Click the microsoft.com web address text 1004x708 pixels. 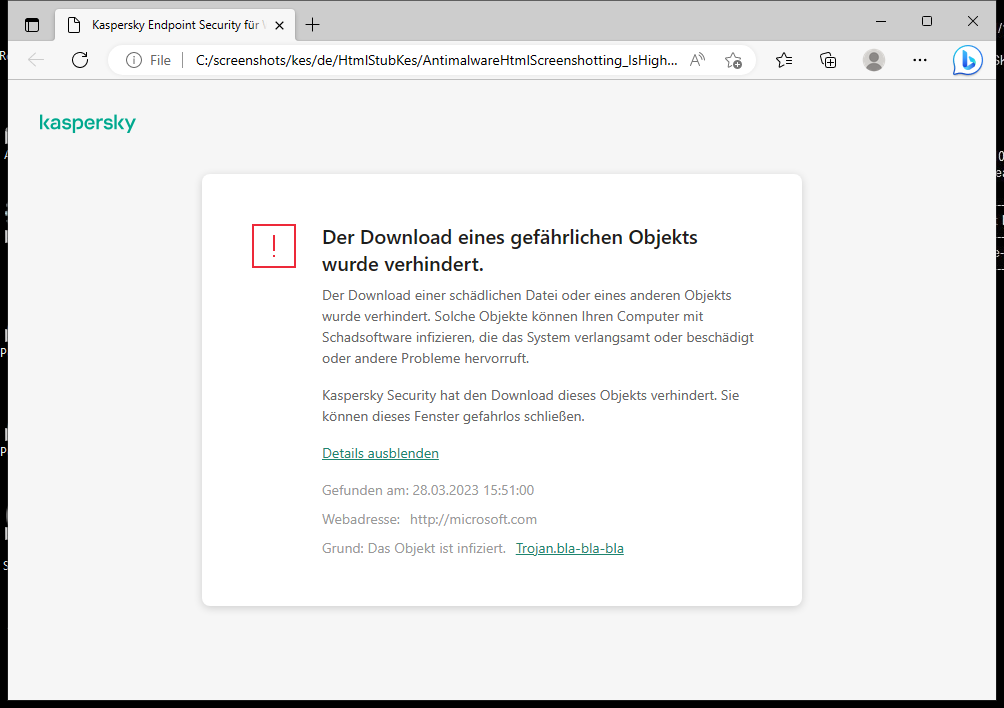point(473,519)
